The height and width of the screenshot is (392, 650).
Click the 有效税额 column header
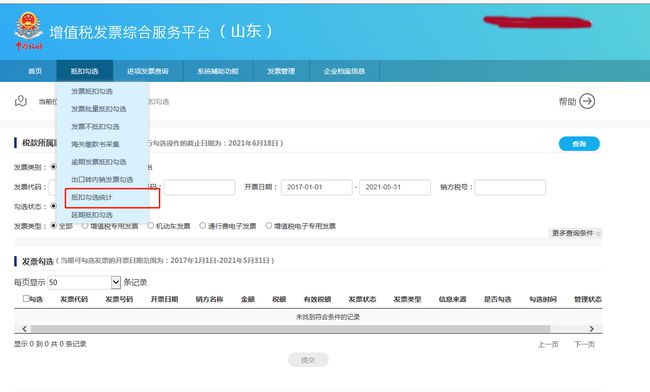tap(318, 299)
